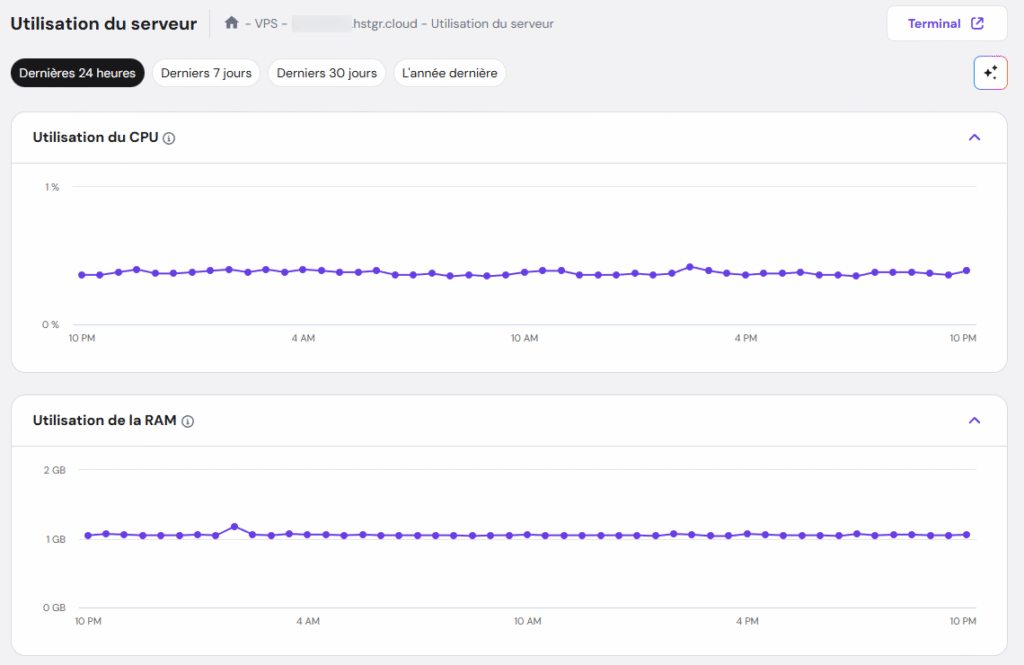
Task: Switch to Derniers 7 jours view
Action: [x=206, y=72]
